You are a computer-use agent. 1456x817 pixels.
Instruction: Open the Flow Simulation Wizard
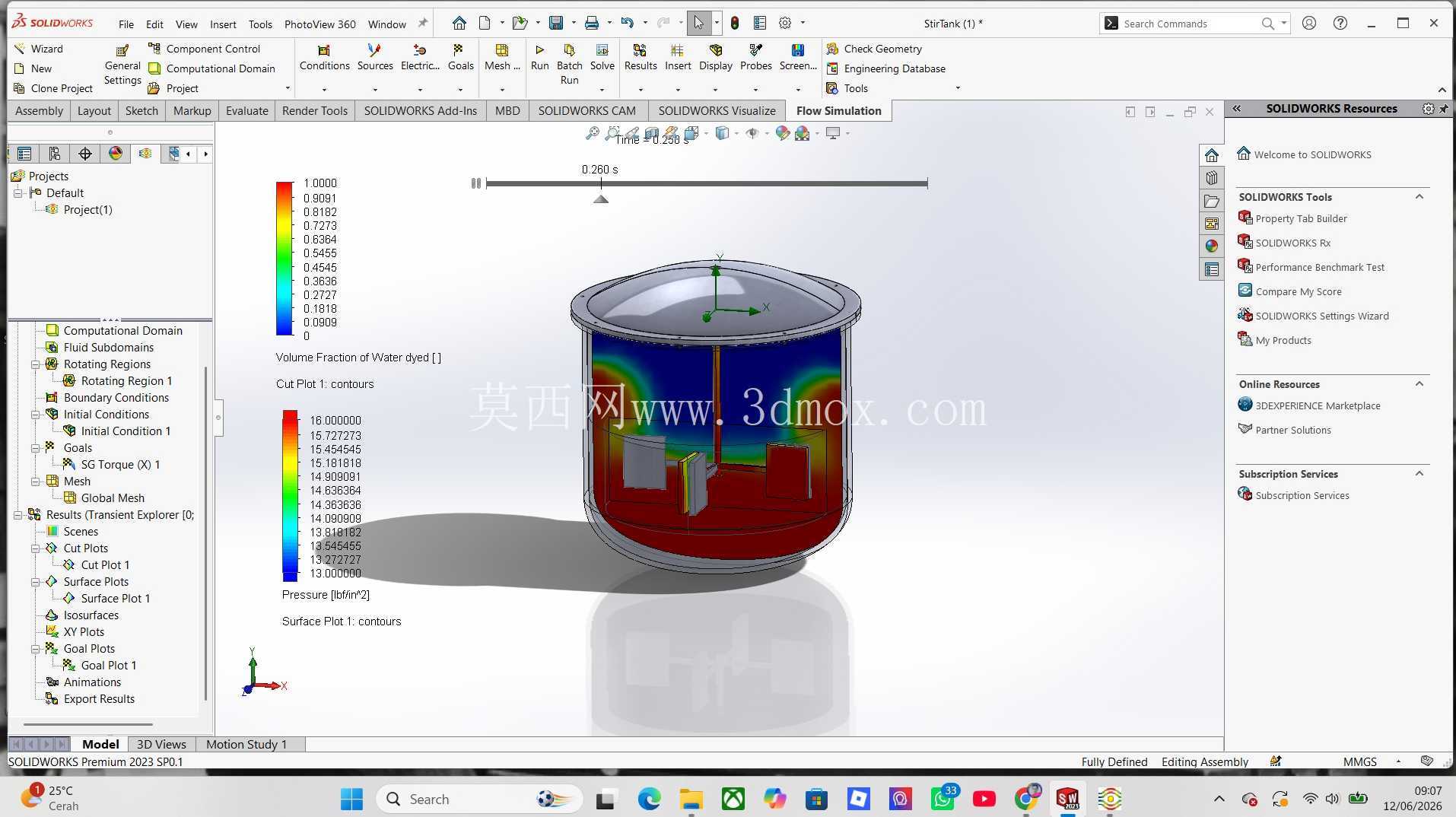pos(39,49)
